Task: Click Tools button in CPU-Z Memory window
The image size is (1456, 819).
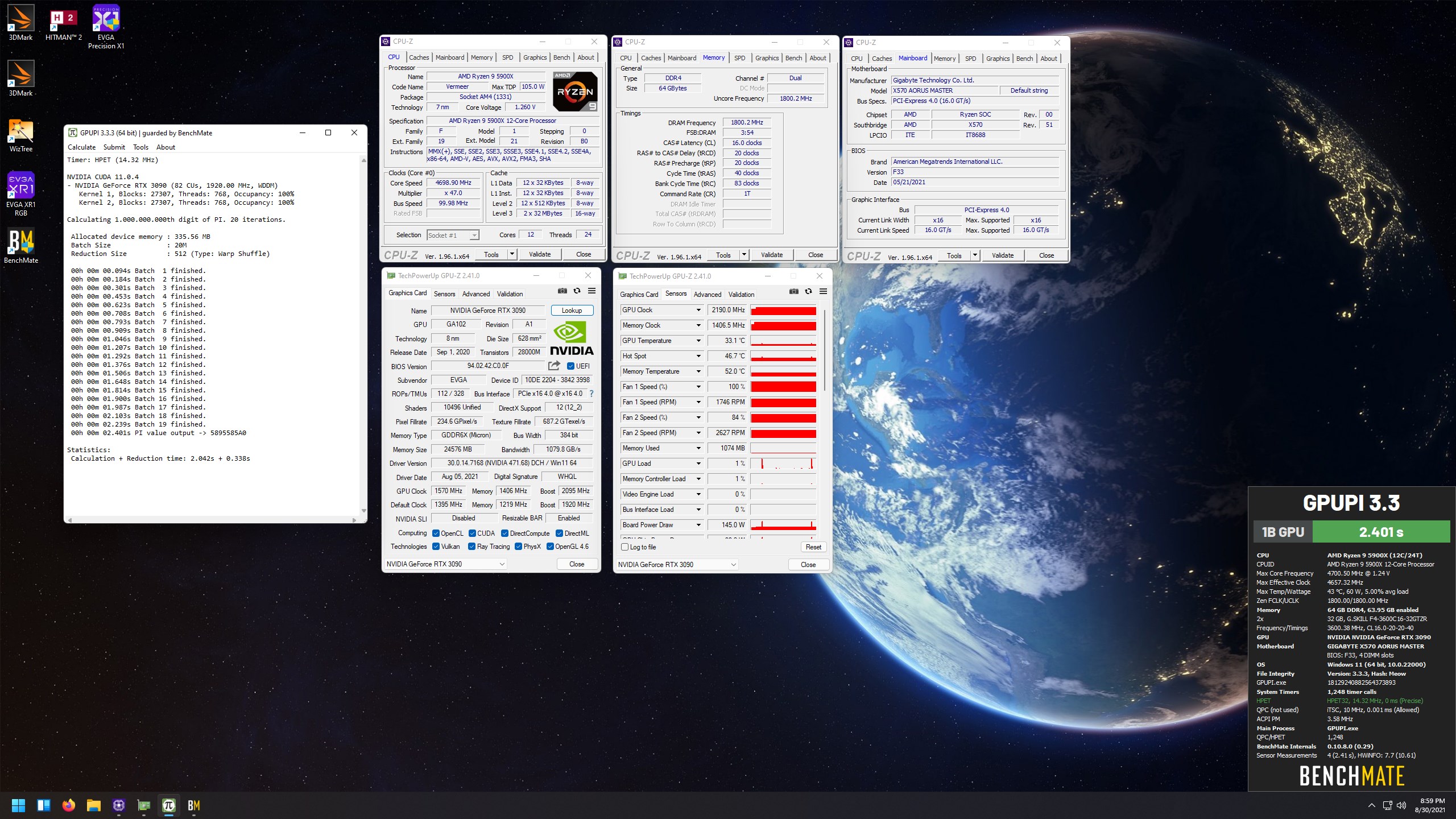Action: coord(723,255)
